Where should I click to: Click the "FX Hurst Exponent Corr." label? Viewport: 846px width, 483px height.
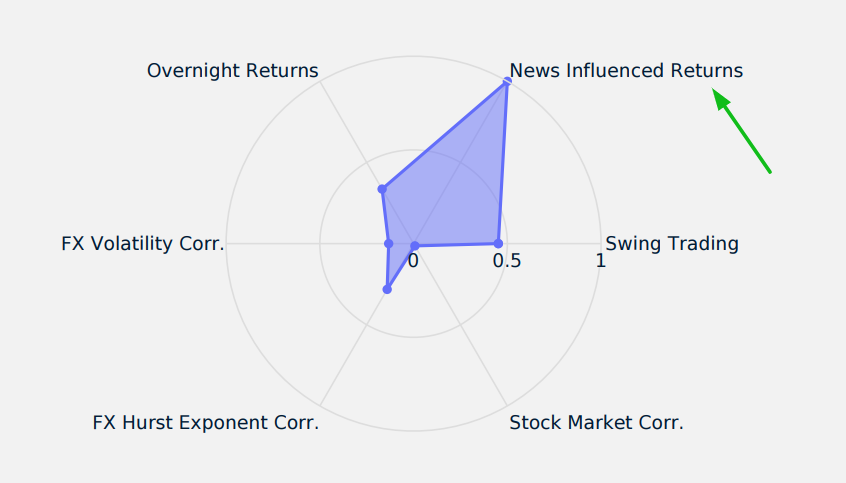click(x=206, y=422)
